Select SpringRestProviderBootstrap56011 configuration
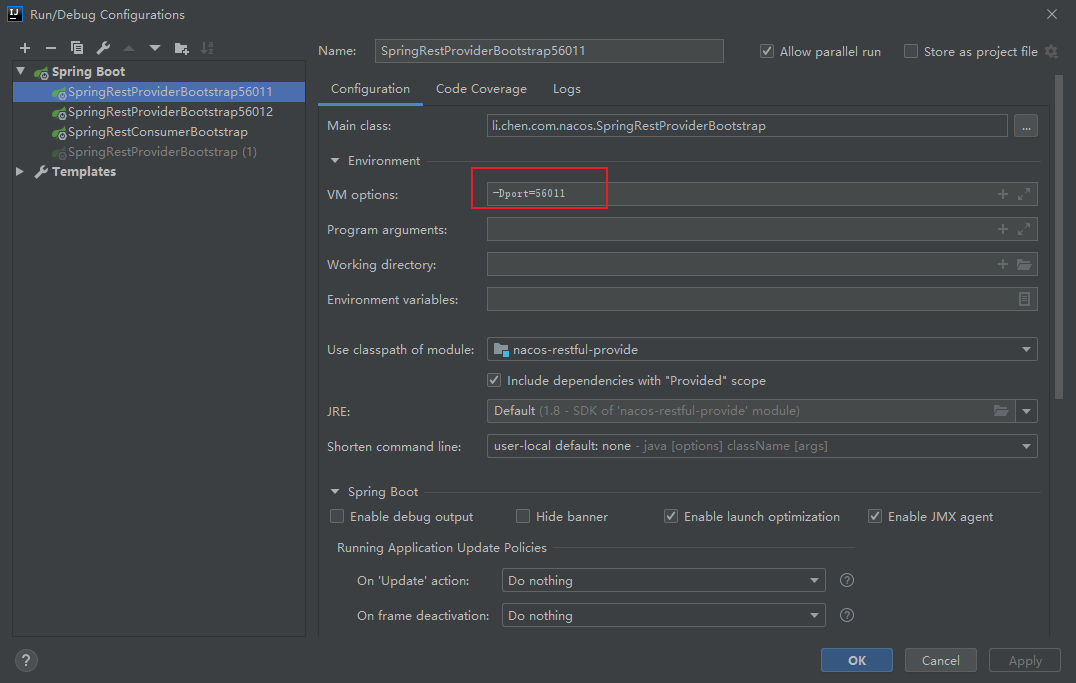This screenshot has width=1076, height=683. point(159,92)
